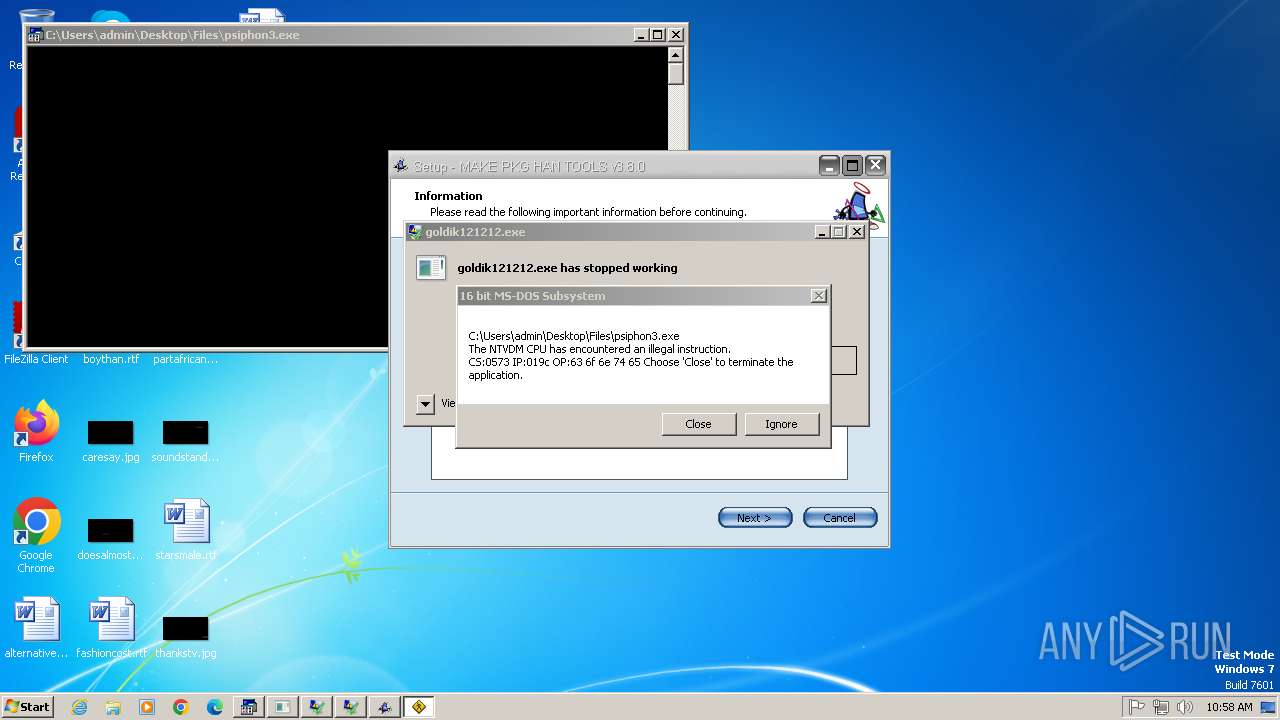Launch Microsoft Edge from the taskbar

point(215,707)
